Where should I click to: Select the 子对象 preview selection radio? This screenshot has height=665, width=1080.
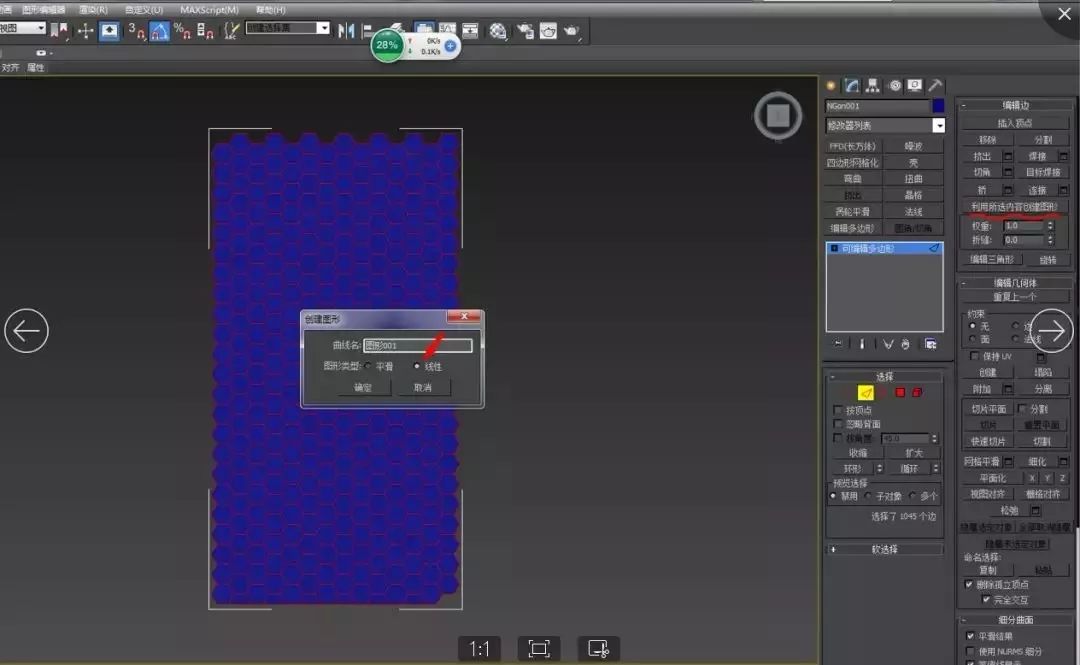point(868,496)
